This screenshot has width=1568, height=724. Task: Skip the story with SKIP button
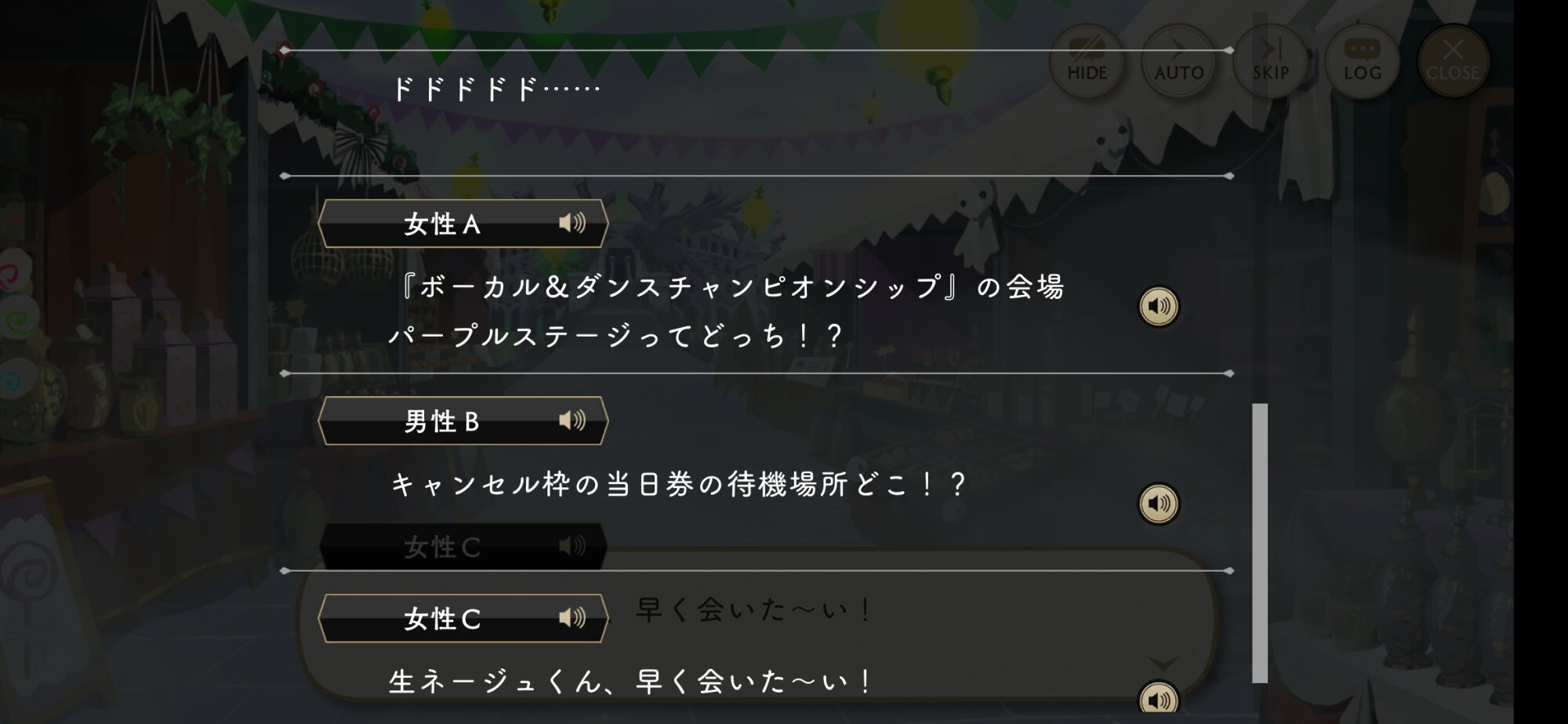click(1270, 60)
